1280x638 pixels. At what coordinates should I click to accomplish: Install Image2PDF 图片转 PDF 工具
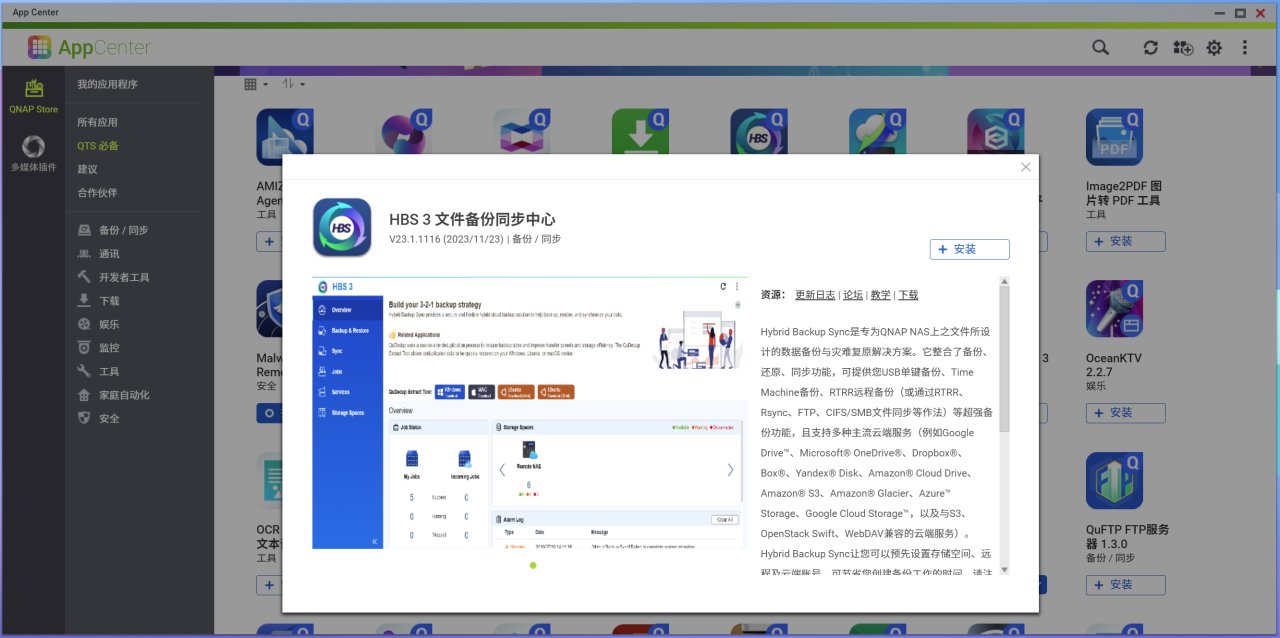coord(1125,241)
